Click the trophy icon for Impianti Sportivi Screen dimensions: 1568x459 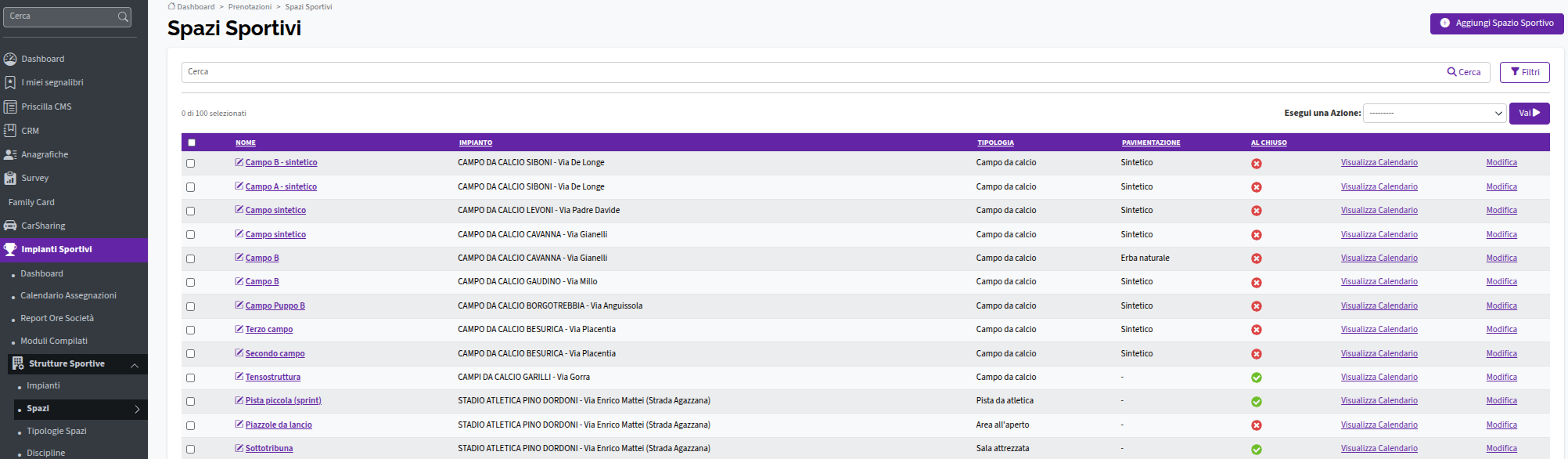(10, 249)
